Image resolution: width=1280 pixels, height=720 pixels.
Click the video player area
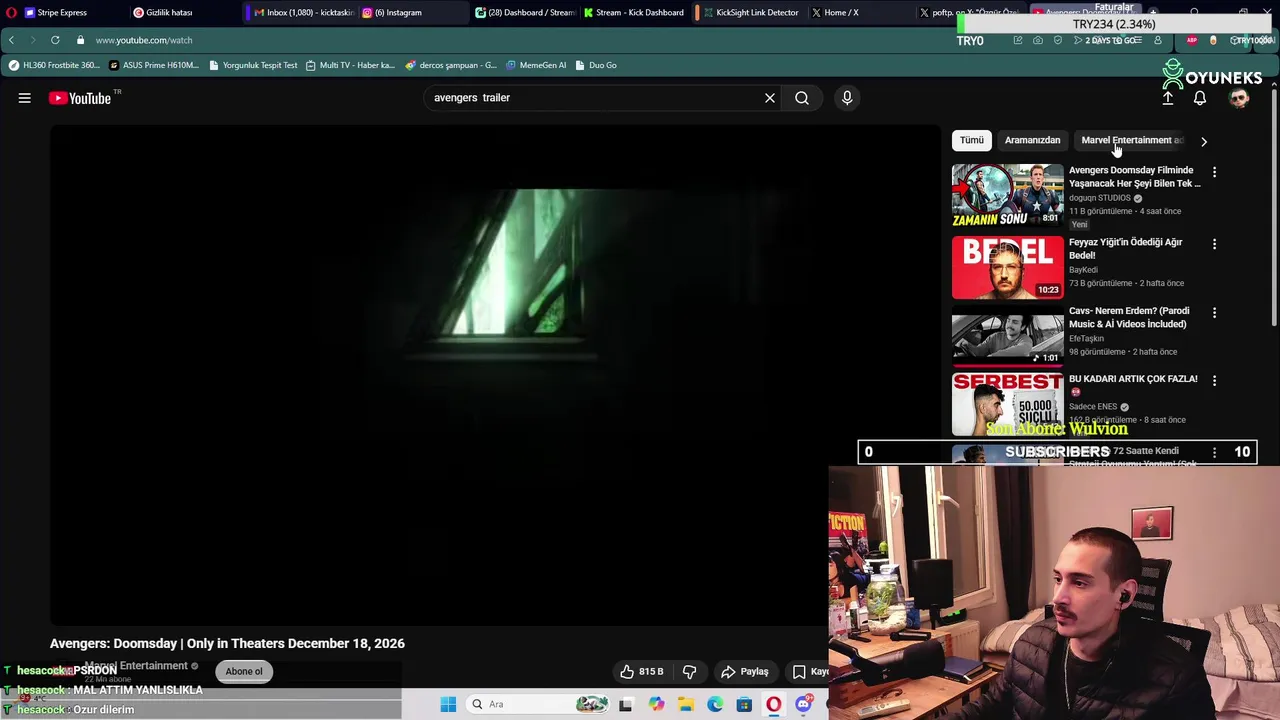pyautogui.click(x=495, y=375)
